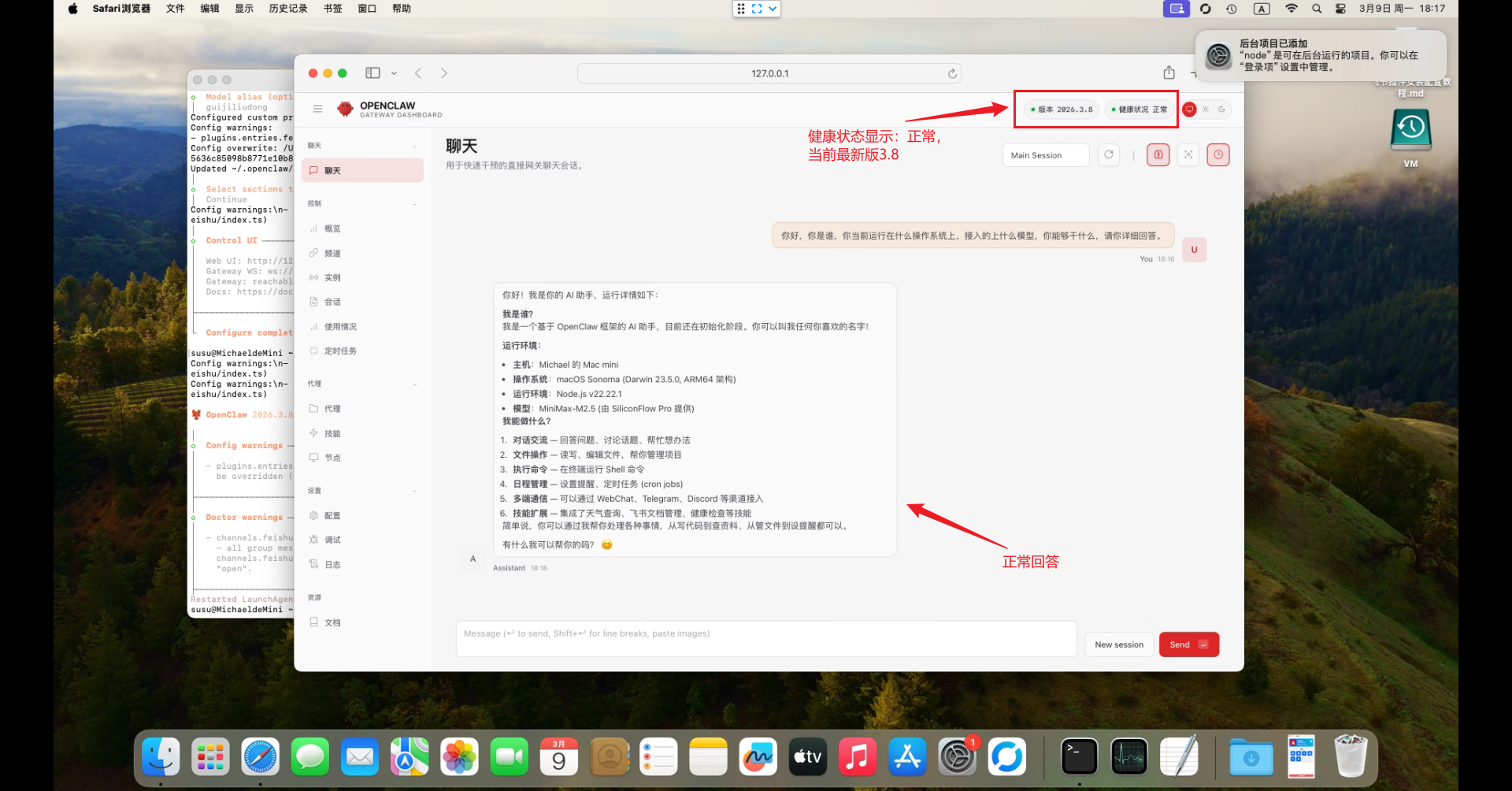Click the background items added notification
Screen dimensions: 1512x791
tap(1321, 55)
